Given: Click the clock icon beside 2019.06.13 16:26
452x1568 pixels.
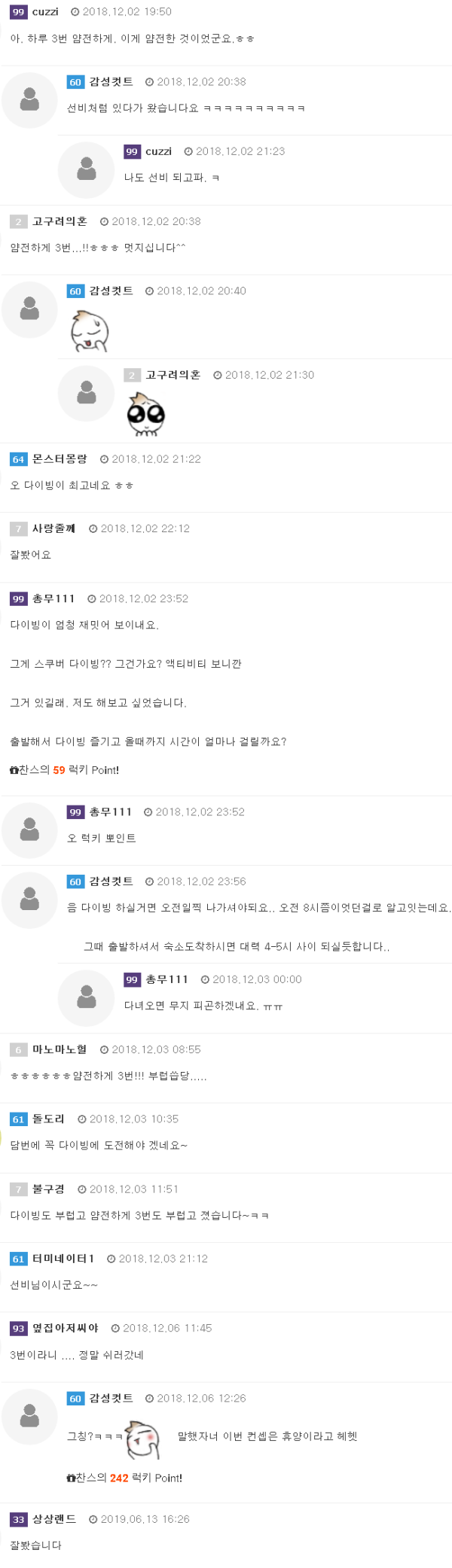Looking at the screenshot, I should [93, 1519].
